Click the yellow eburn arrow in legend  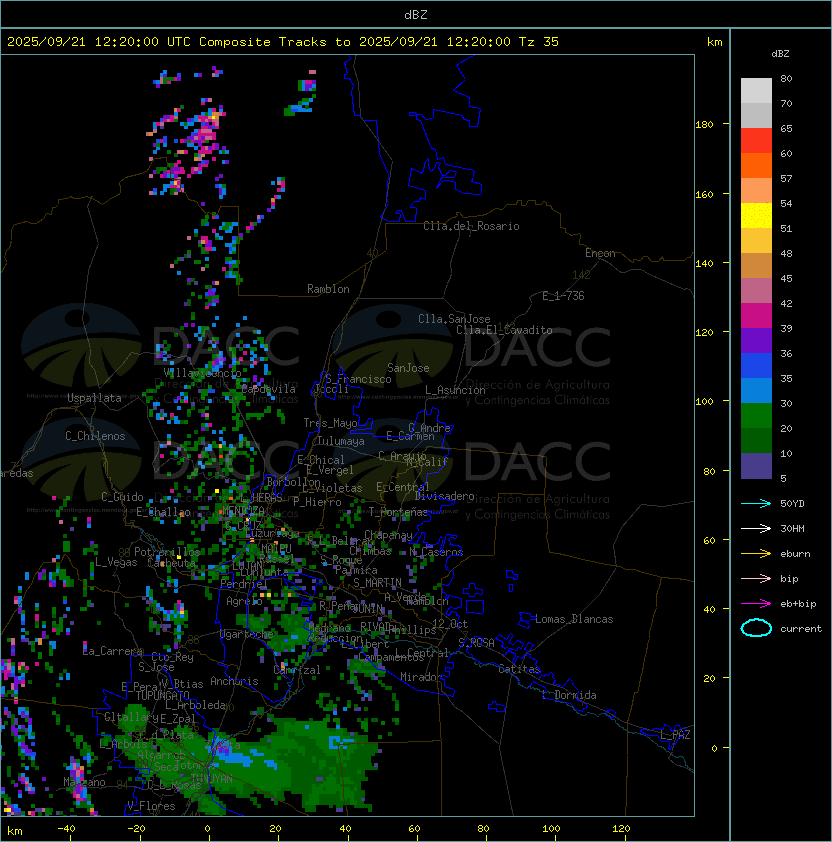point(756,554)
